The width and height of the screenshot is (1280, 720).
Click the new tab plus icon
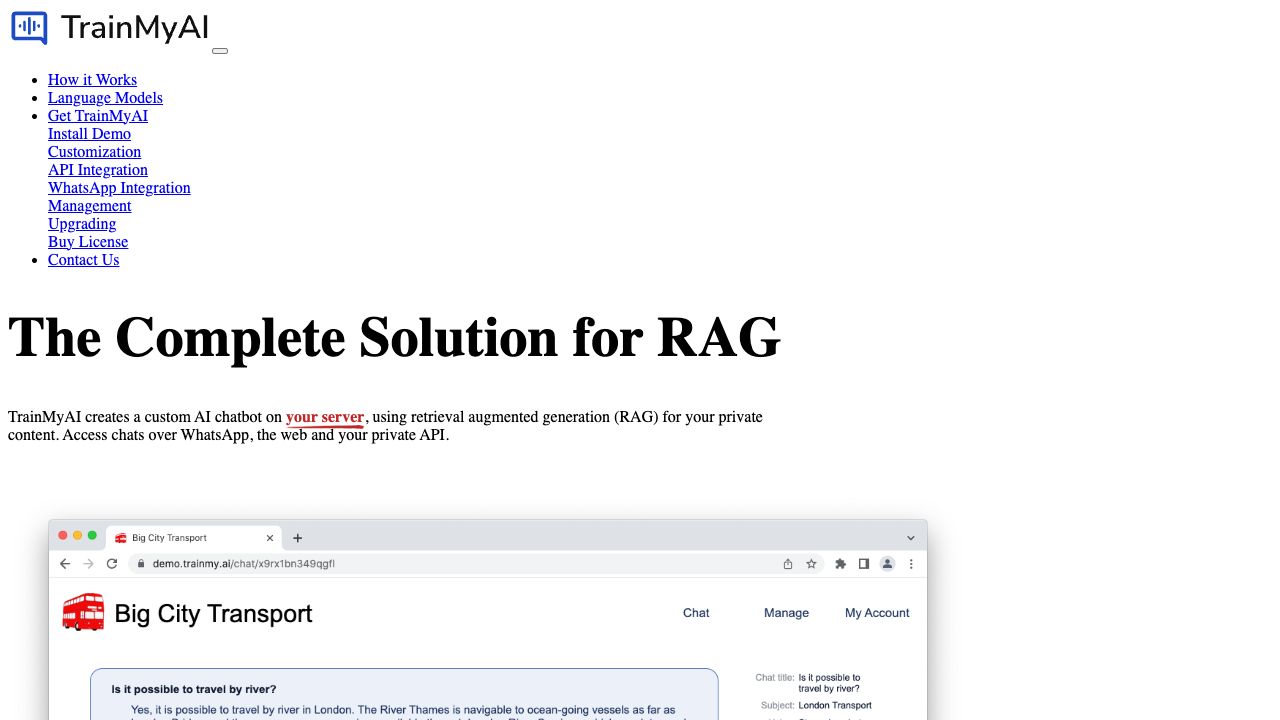coord(297,538)
